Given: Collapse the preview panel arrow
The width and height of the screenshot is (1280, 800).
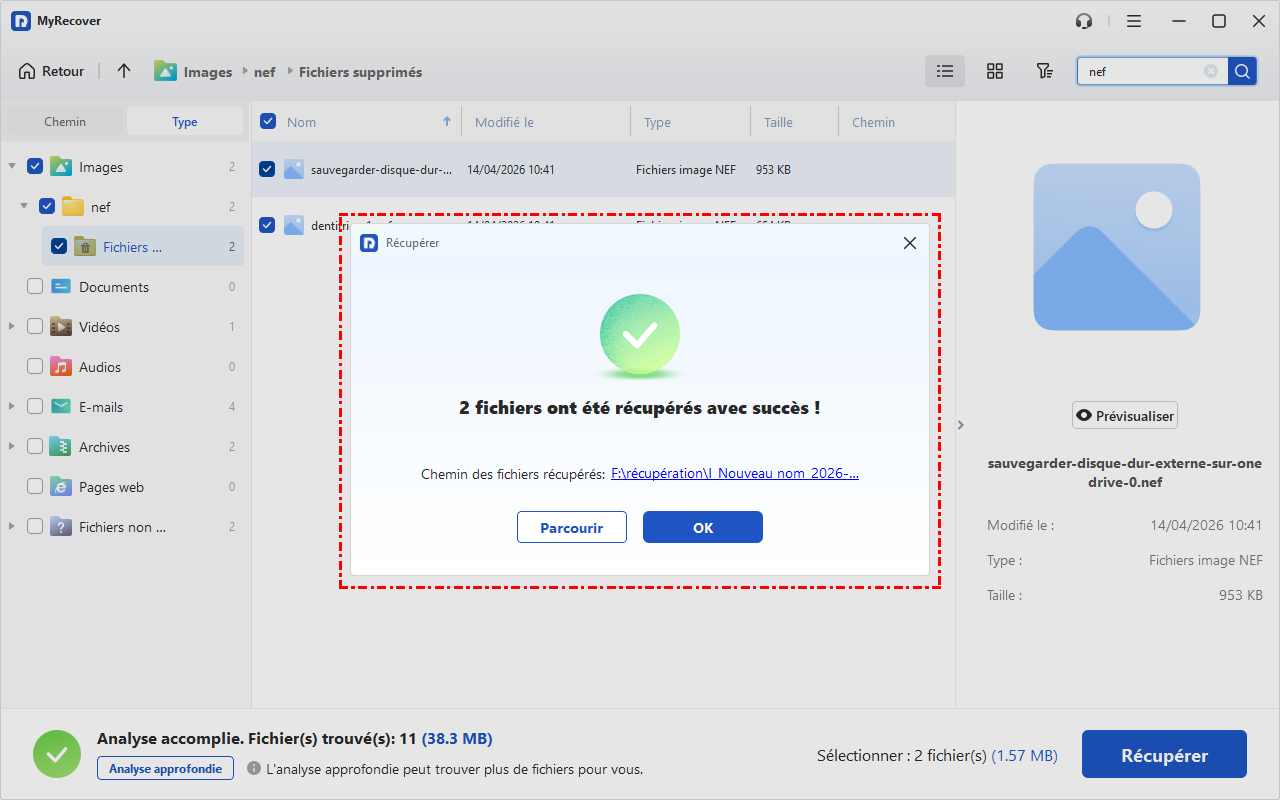Looking at the screenshot, I should click(x=961, y=425).
